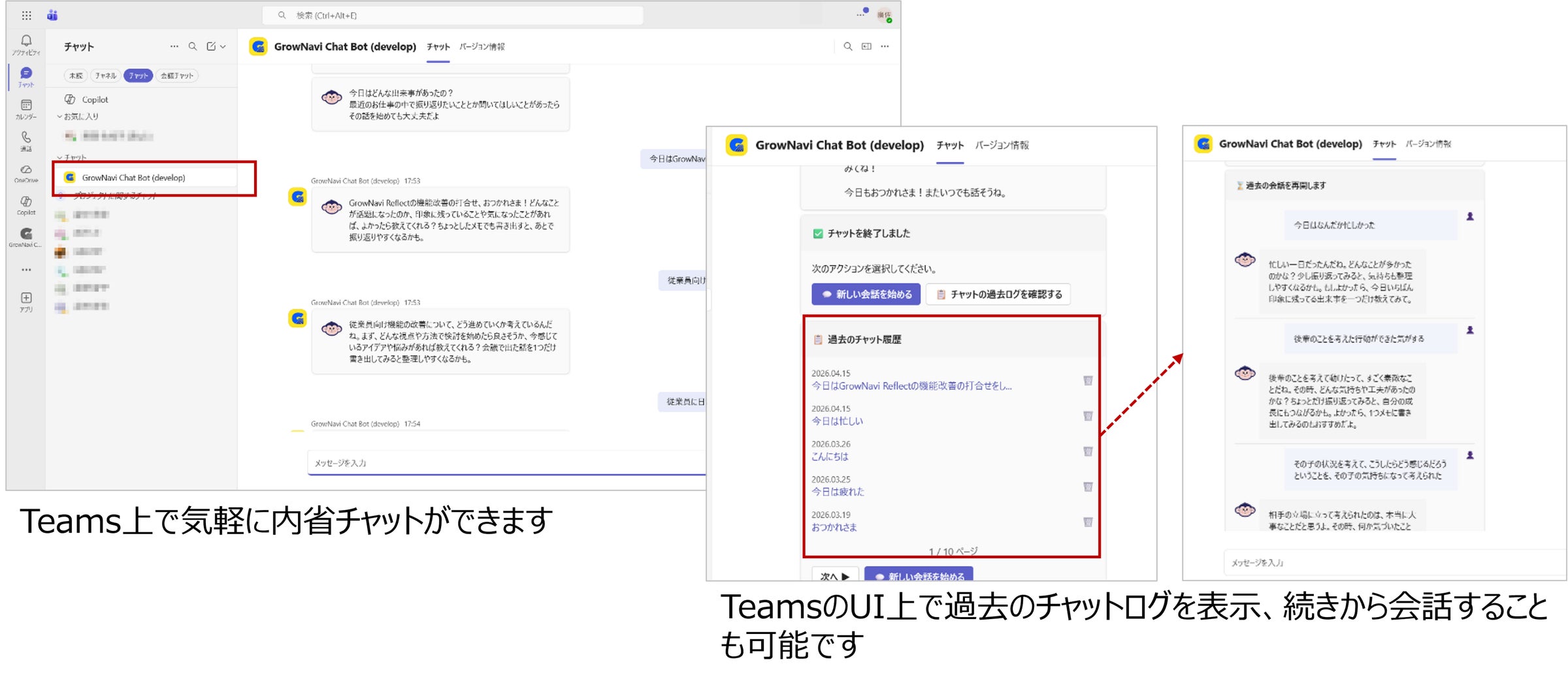
Task: Toggle the 未読 filter pill
Action: (76, 76)
